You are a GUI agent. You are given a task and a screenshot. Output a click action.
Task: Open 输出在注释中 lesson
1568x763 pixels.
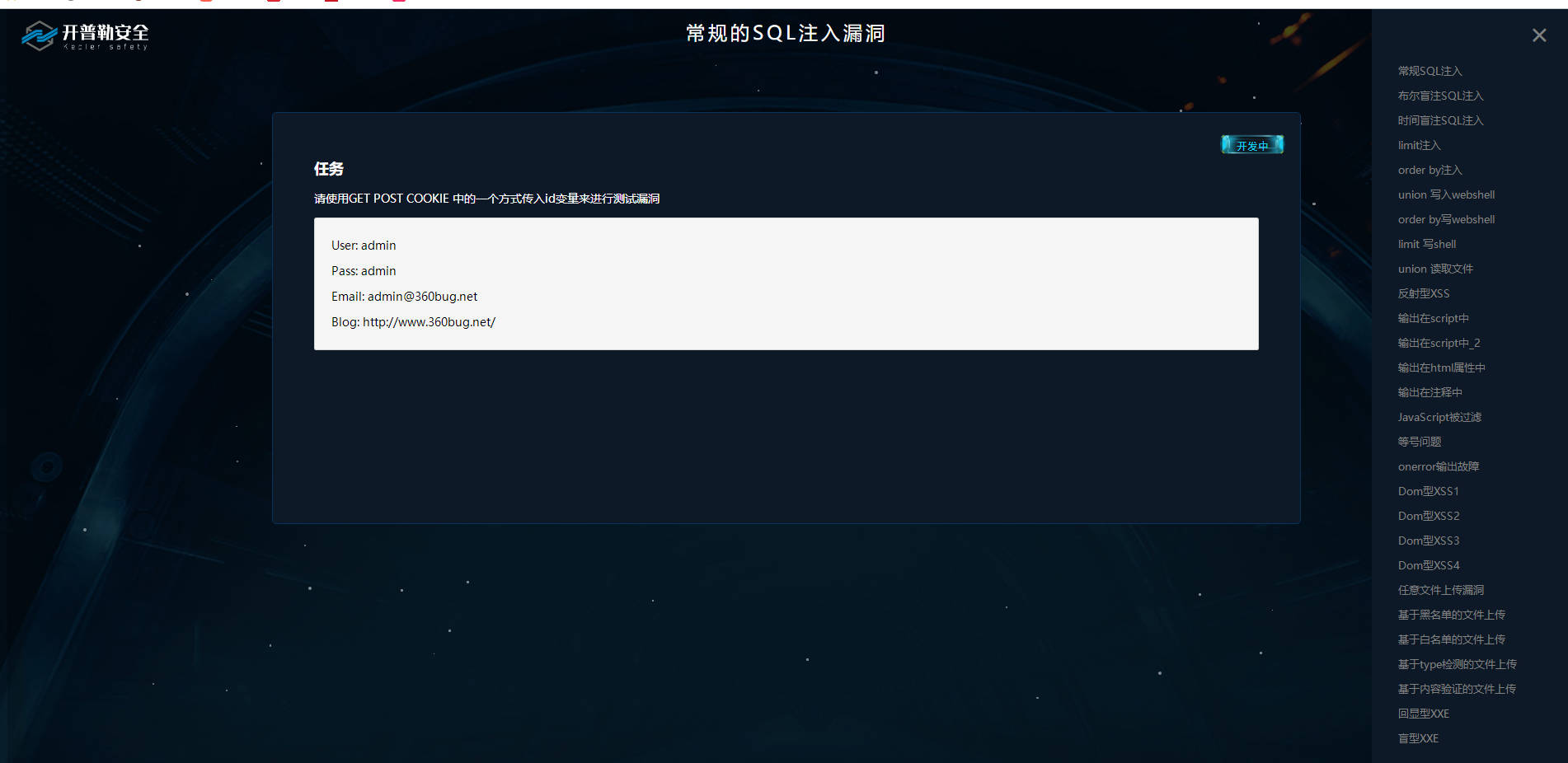point(1430,392)
